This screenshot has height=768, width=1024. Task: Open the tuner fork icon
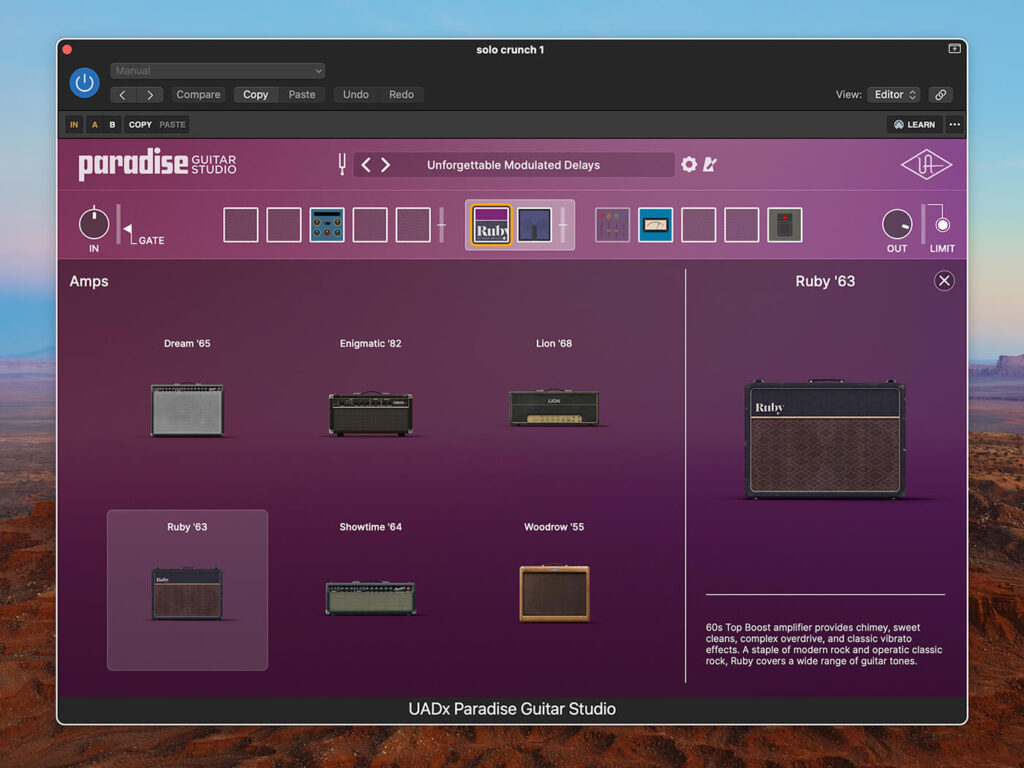click(x=342, y=165)
